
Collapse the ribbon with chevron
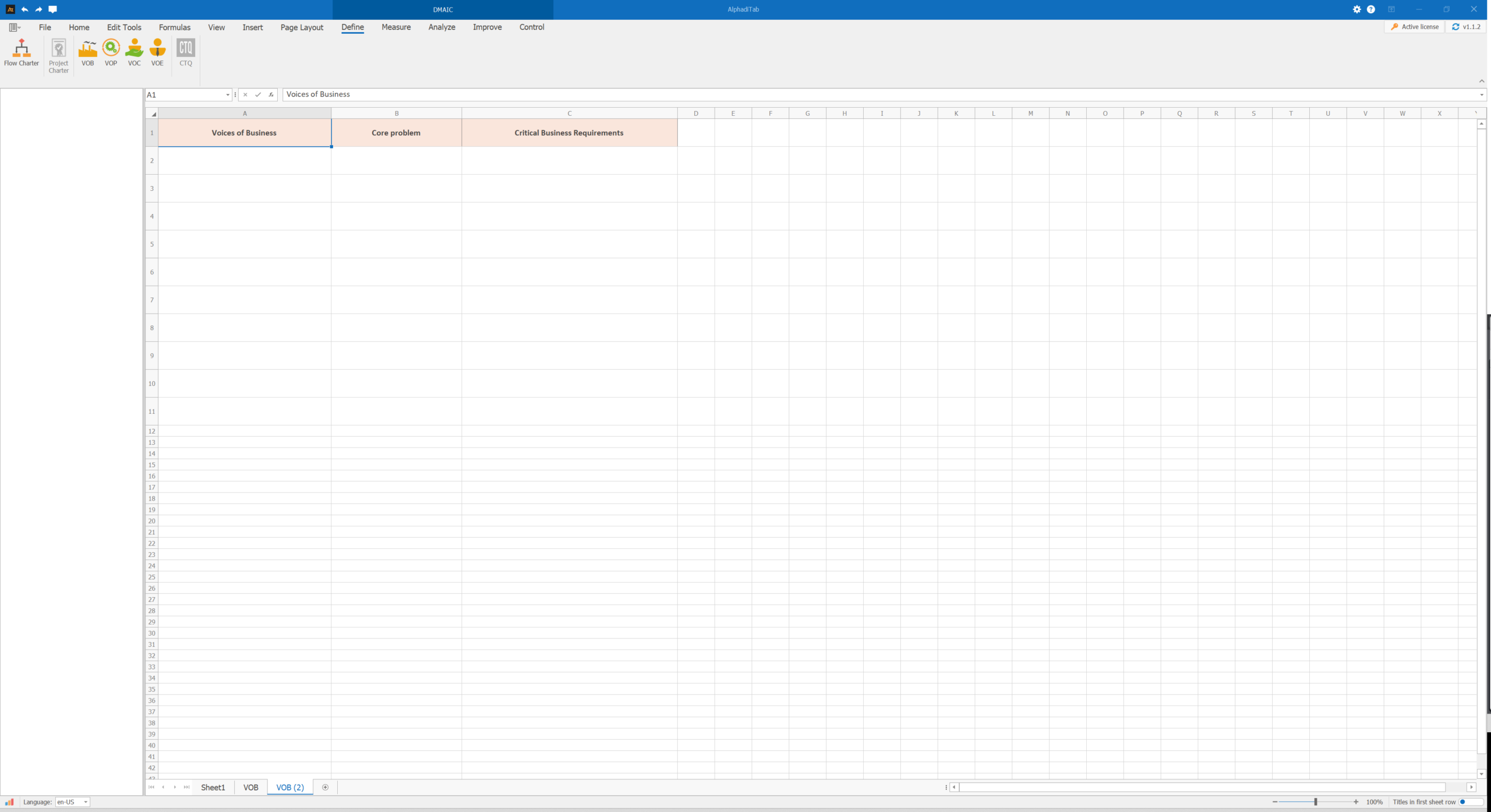(1481, 81)
